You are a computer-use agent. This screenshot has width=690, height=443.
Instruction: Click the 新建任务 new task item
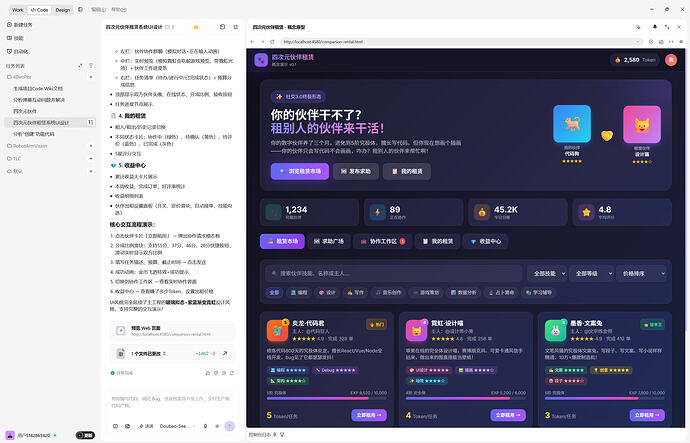pos(20,25)
